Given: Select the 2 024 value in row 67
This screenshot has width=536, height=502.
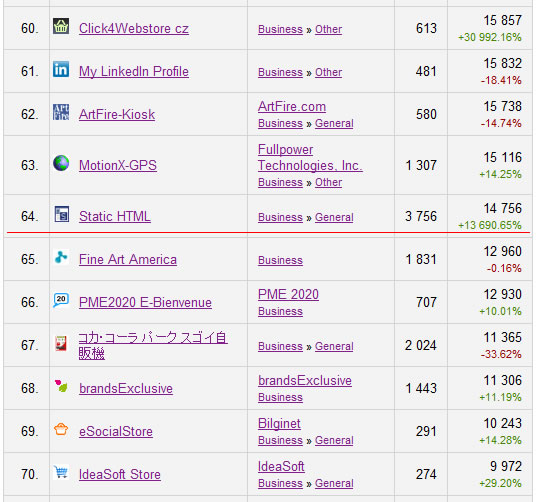Looking at the screenshot, I should click(421, 345).
